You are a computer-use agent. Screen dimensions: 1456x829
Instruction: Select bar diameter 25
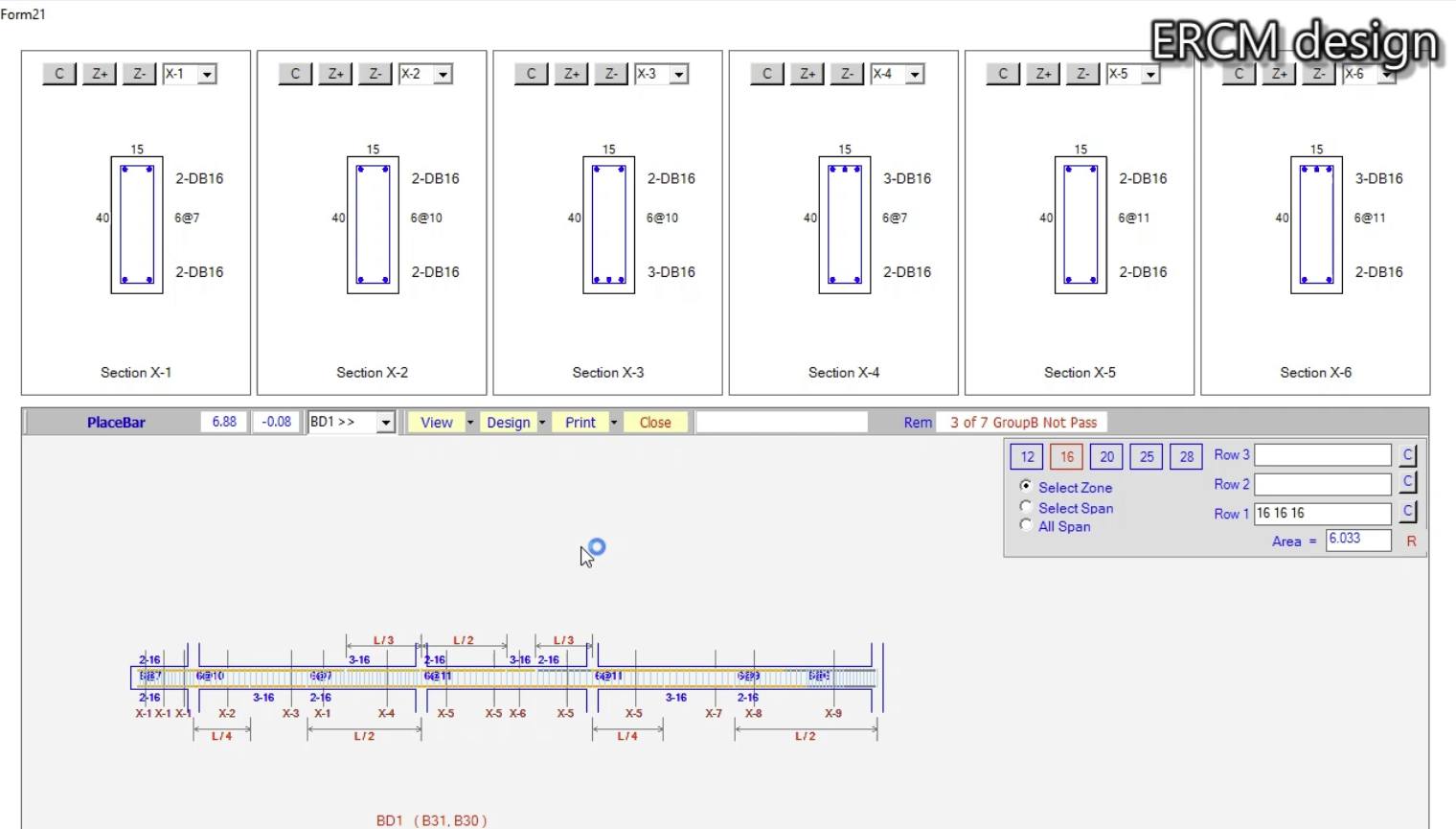click(x=1147, y=457)
